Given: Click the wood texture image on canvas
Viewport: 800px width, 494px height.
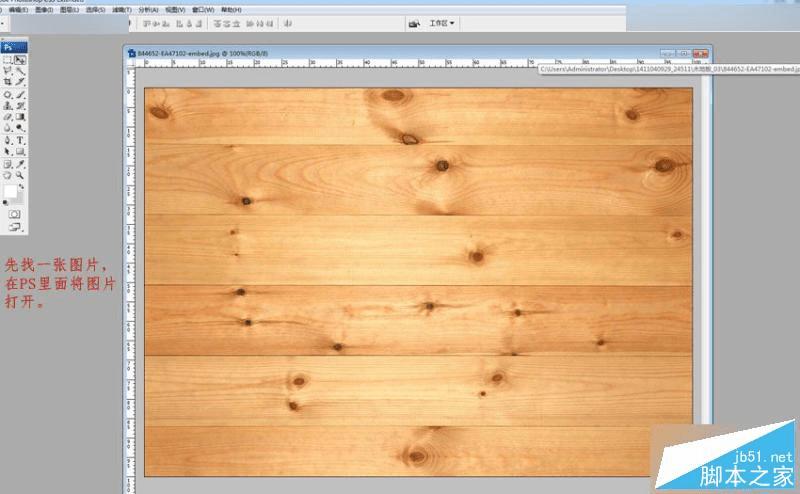Looking at the screenshot, I should [418, 282].
